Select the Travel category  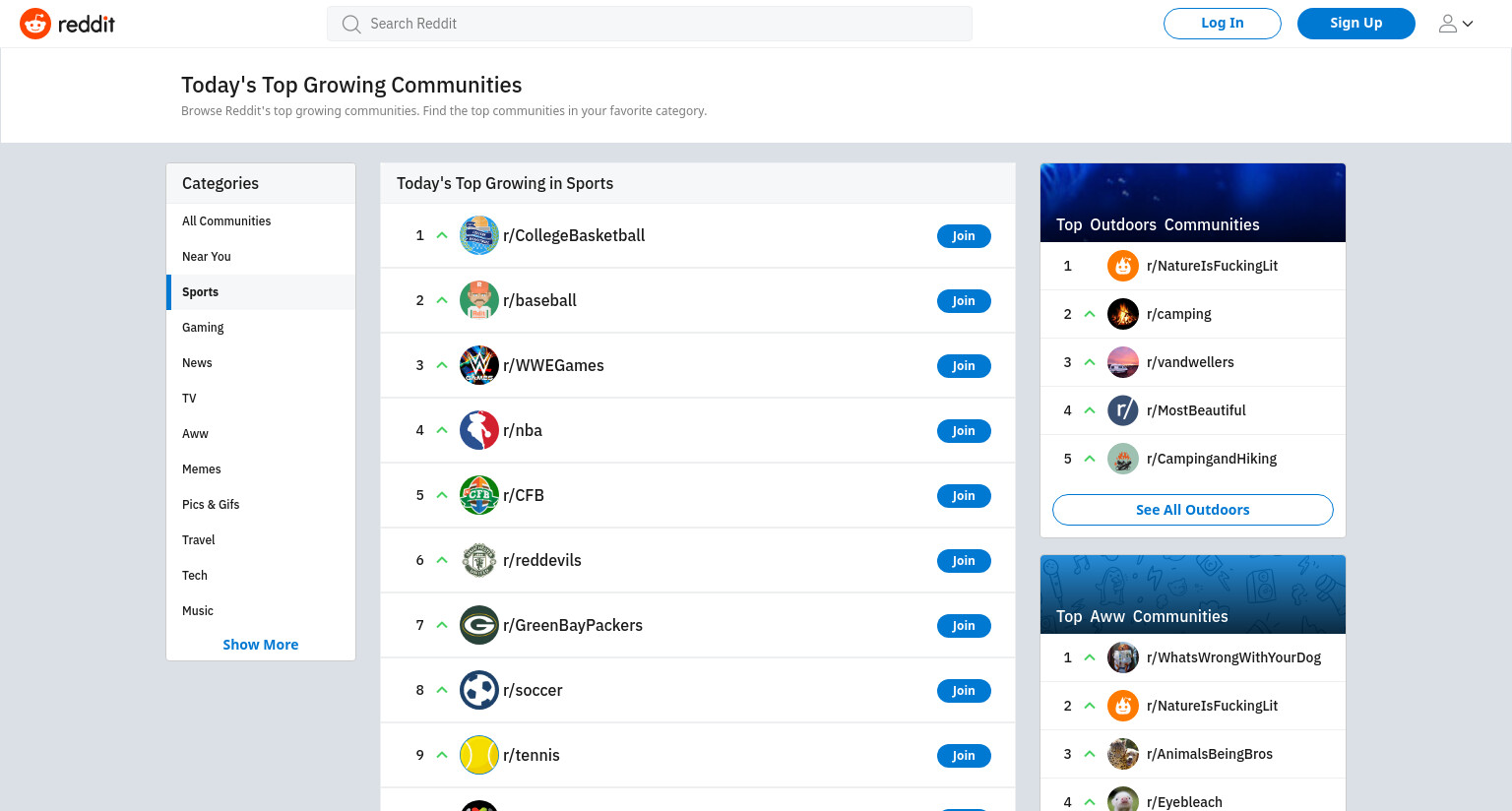click(261, 540)
